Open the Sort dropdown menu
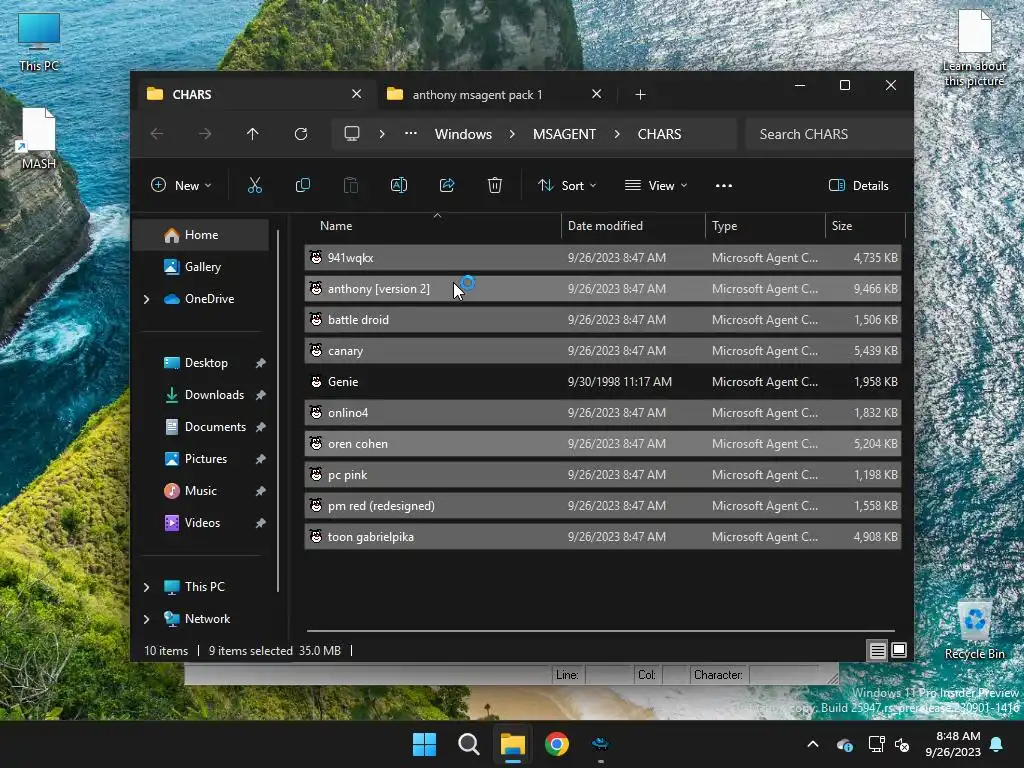1024x768 pixels. coord(567,185)
